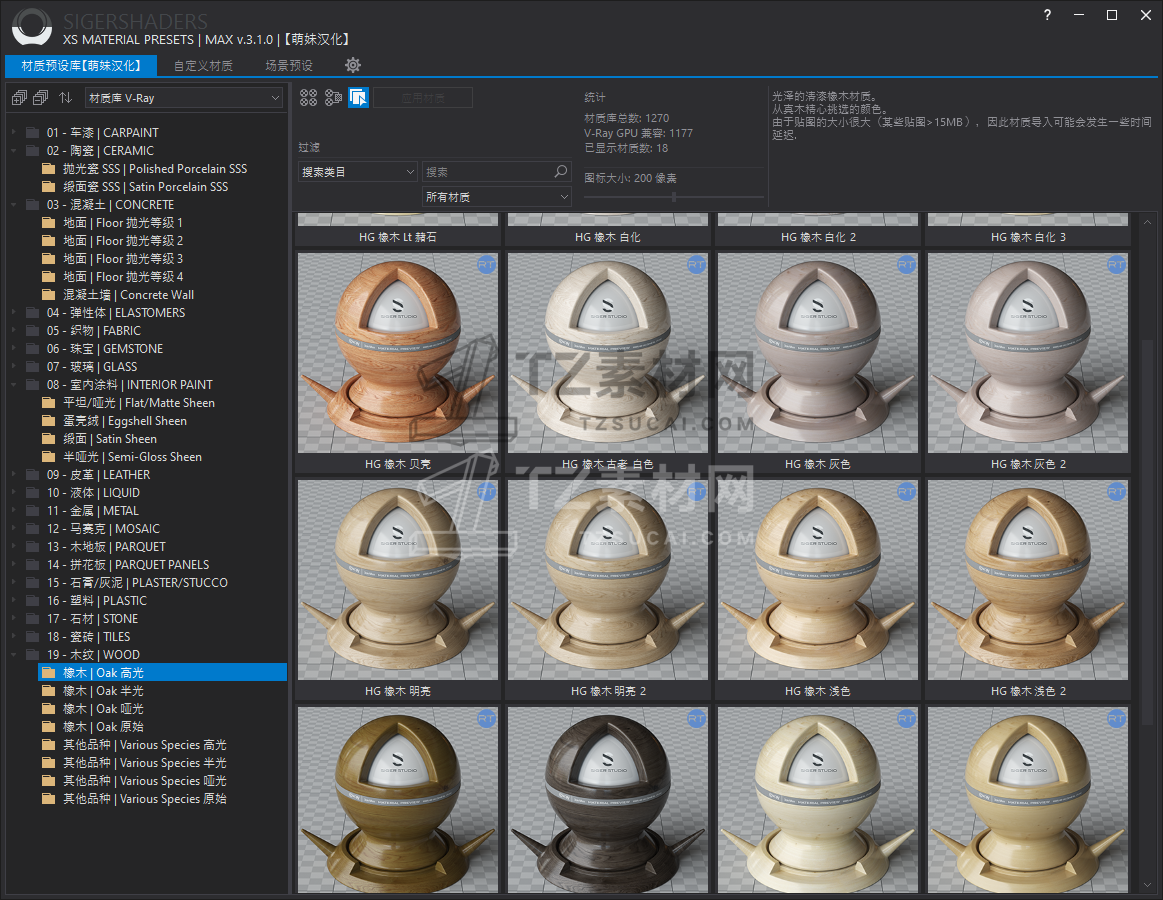Select 地面 | Floor 抛光等级 4
The width and height of the screenshot is (1163, 900).
(x=122, y=277)
